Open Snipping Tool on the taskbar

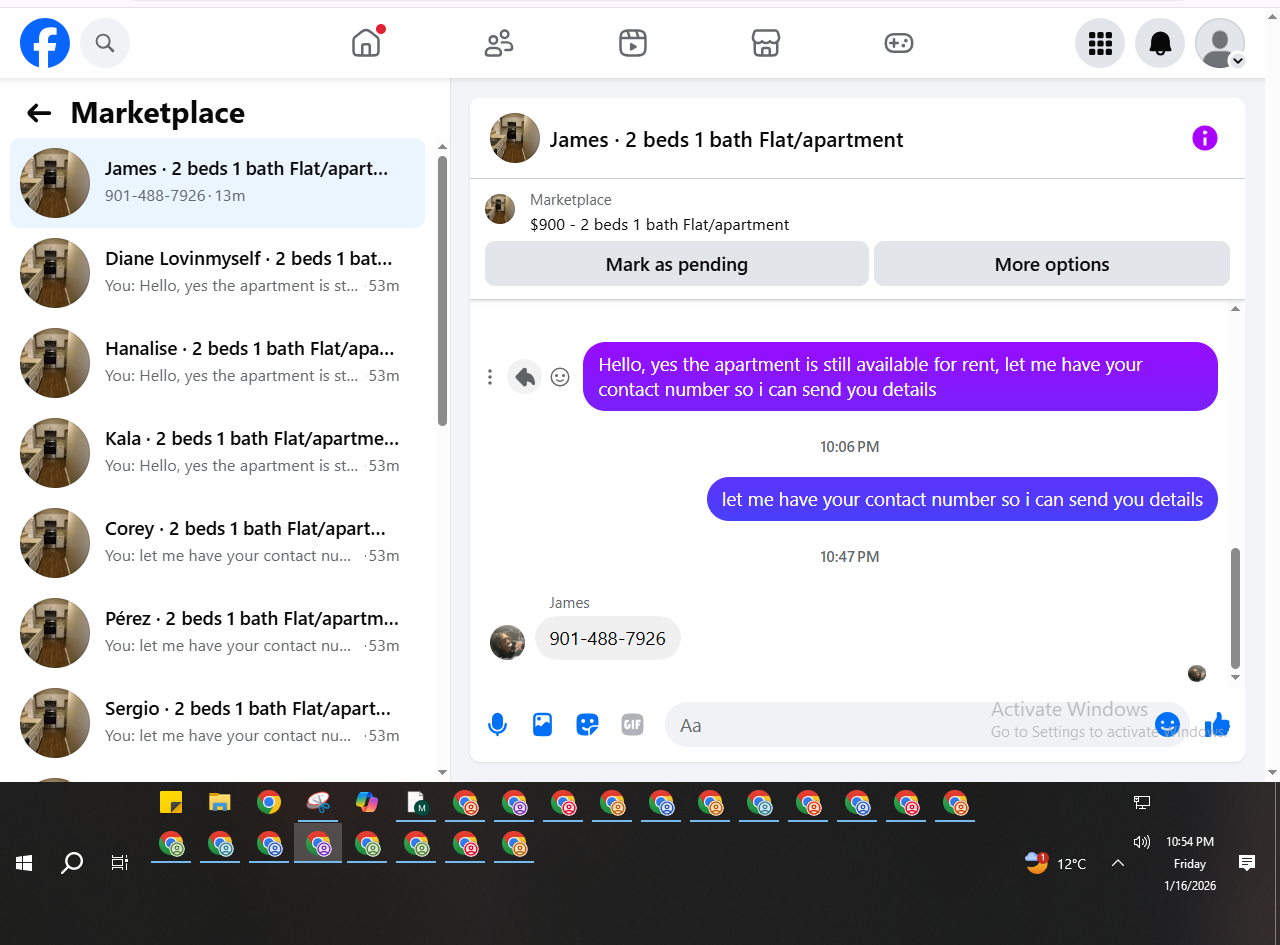click(x=318, y=802)
